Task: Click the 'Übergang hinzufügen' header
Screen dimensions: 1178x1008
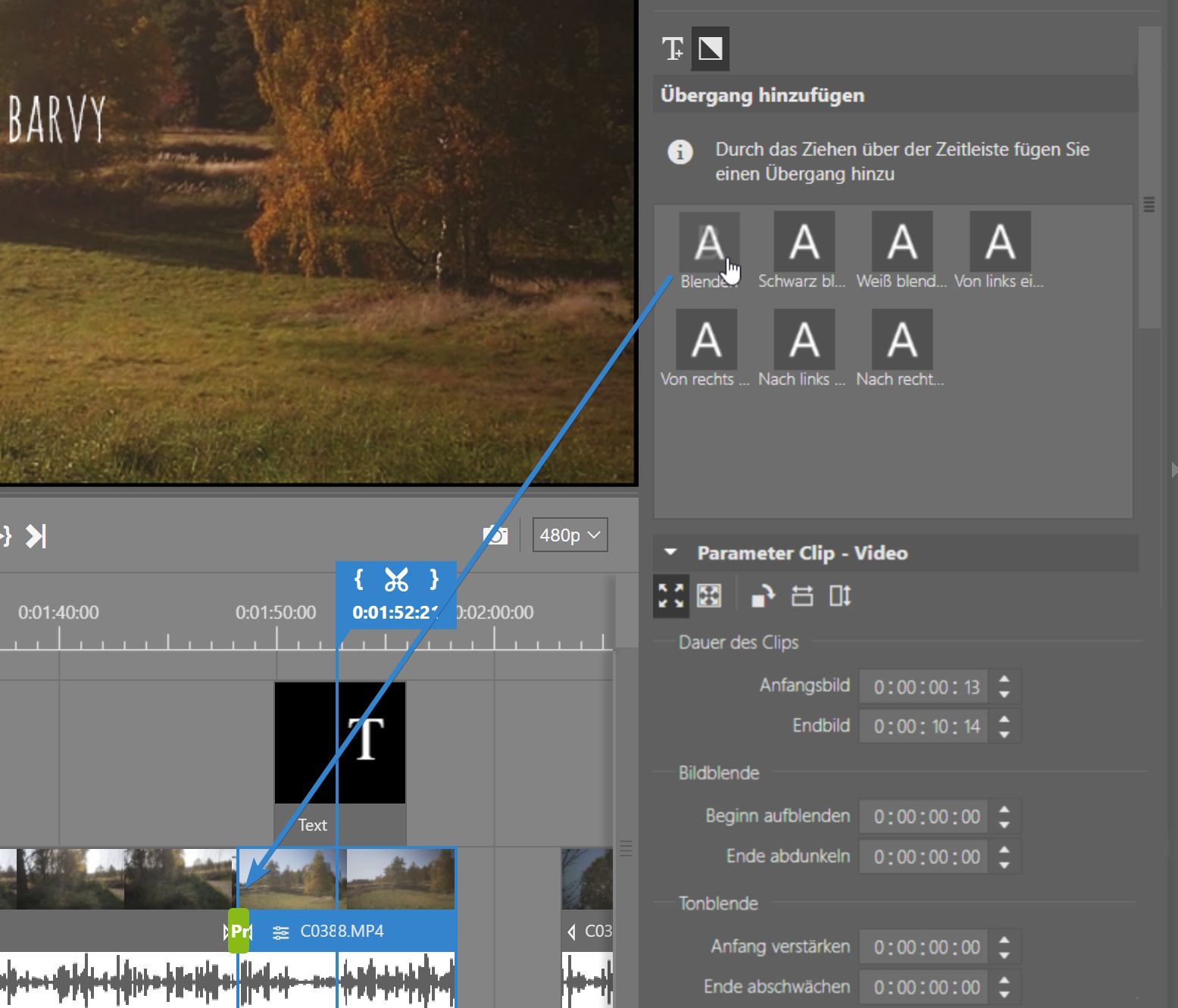Action: [x=762, y=95]
